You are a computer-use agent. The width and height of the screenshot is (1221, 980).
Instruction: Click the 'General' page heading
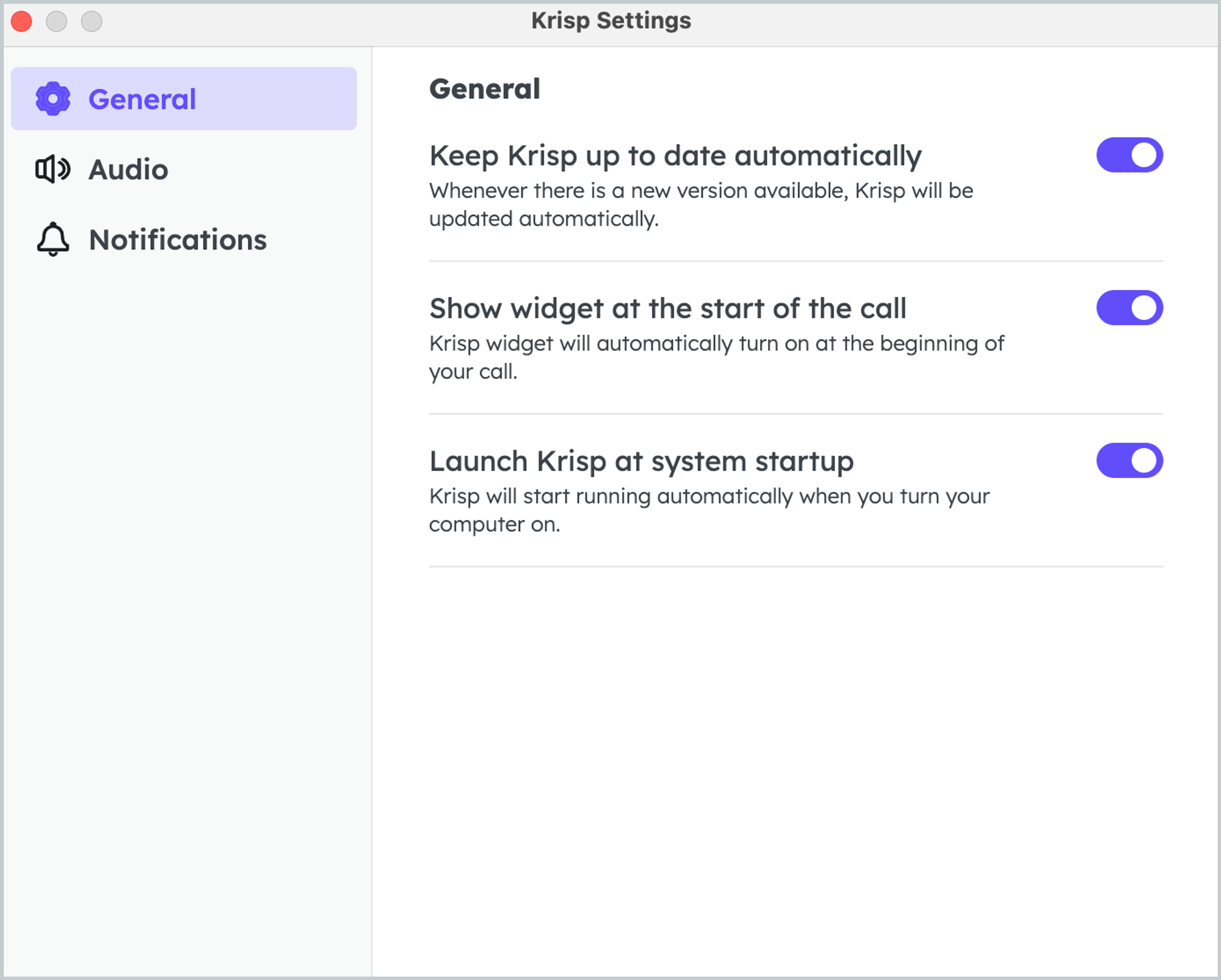coord(485,89)
